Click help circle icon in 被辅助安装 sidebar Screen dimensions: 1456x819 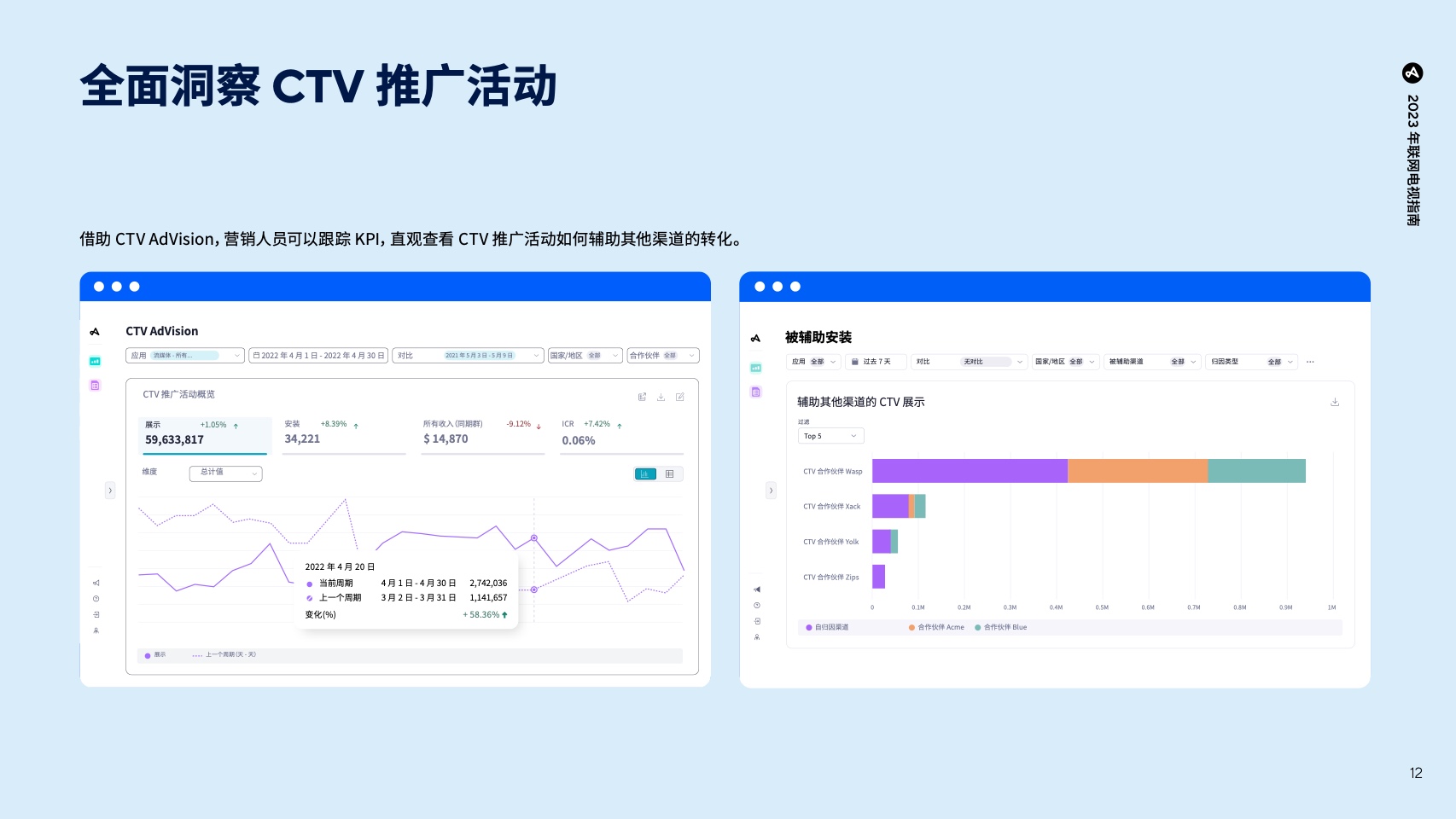coord(757,606)
